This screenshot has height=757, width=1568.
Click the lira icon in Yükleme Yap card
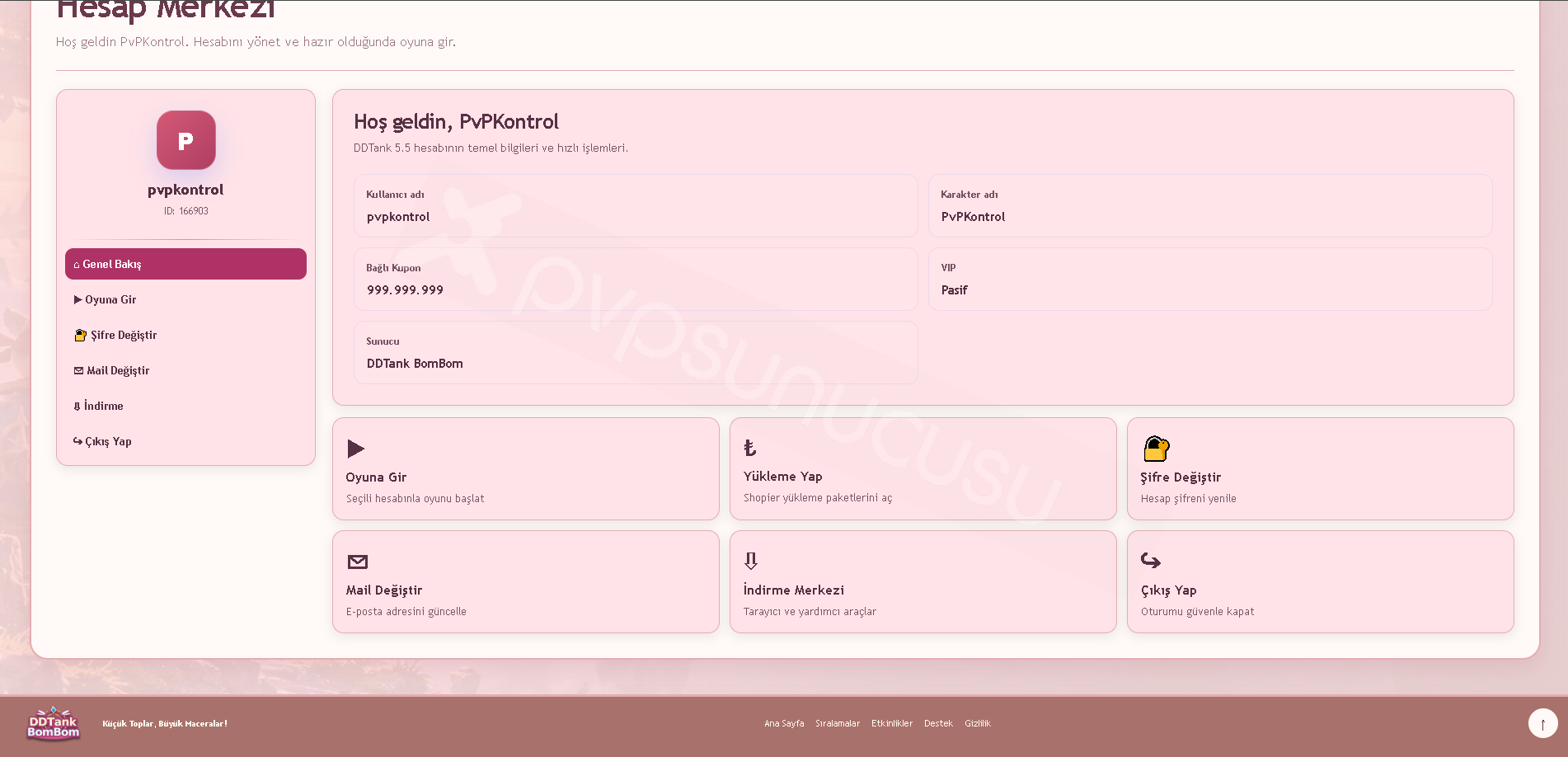749,448
